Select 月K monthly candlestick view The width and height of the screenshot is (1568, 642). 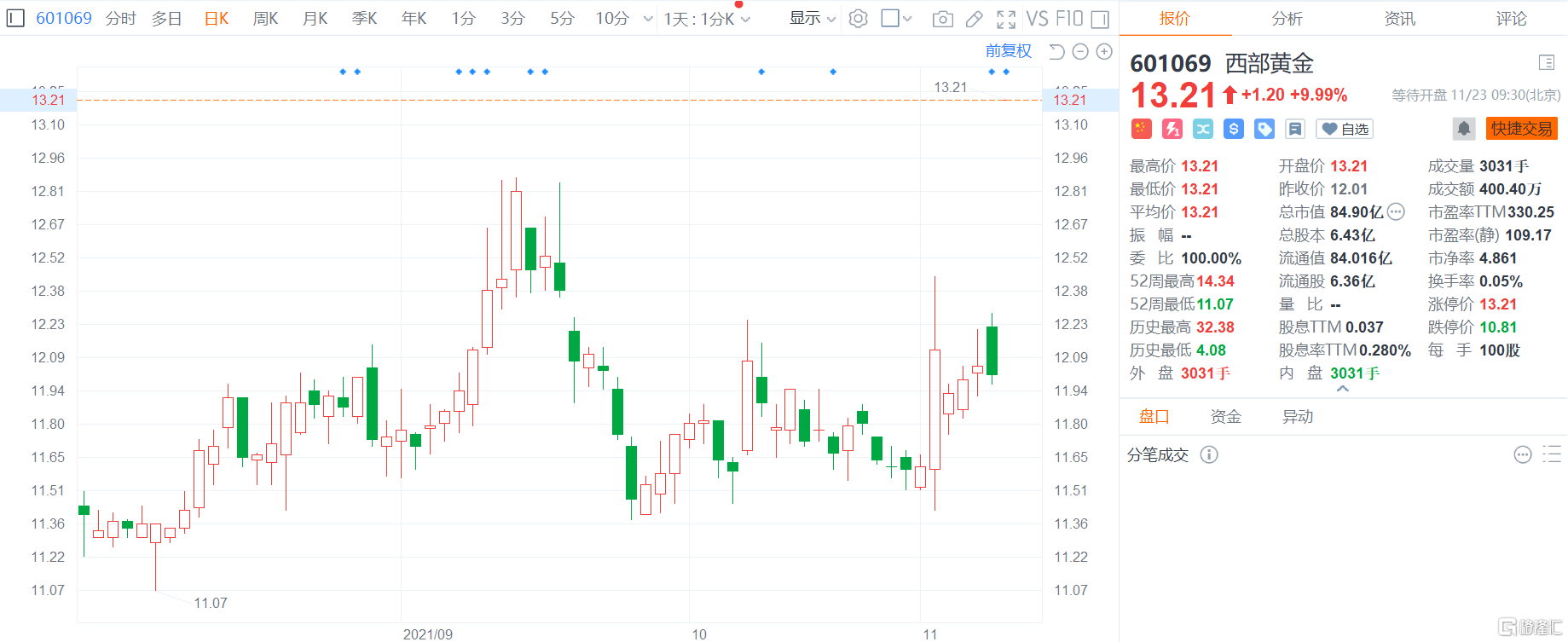pos(315,18)
